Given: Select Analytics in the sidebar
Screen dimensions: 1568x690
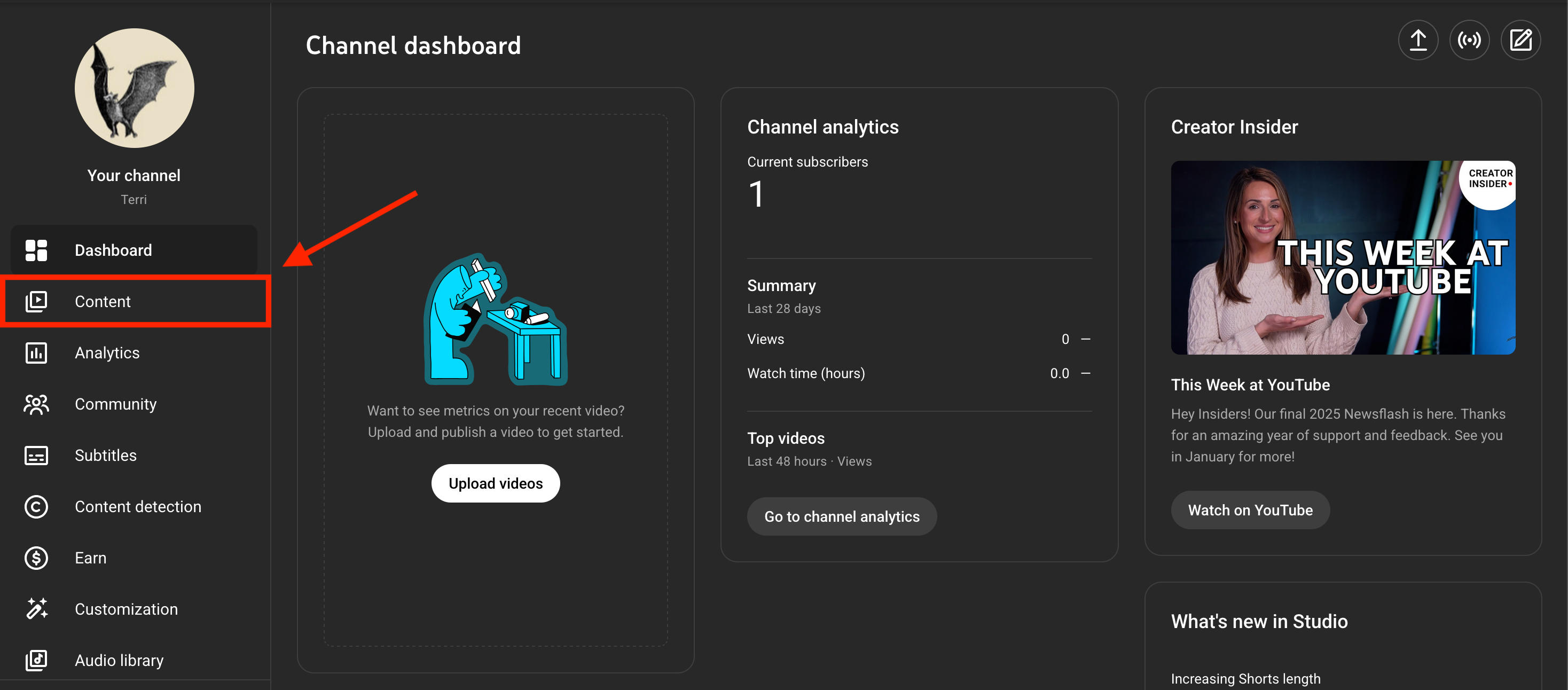Looking at the screenshot, I should click(x=107, y=353).
